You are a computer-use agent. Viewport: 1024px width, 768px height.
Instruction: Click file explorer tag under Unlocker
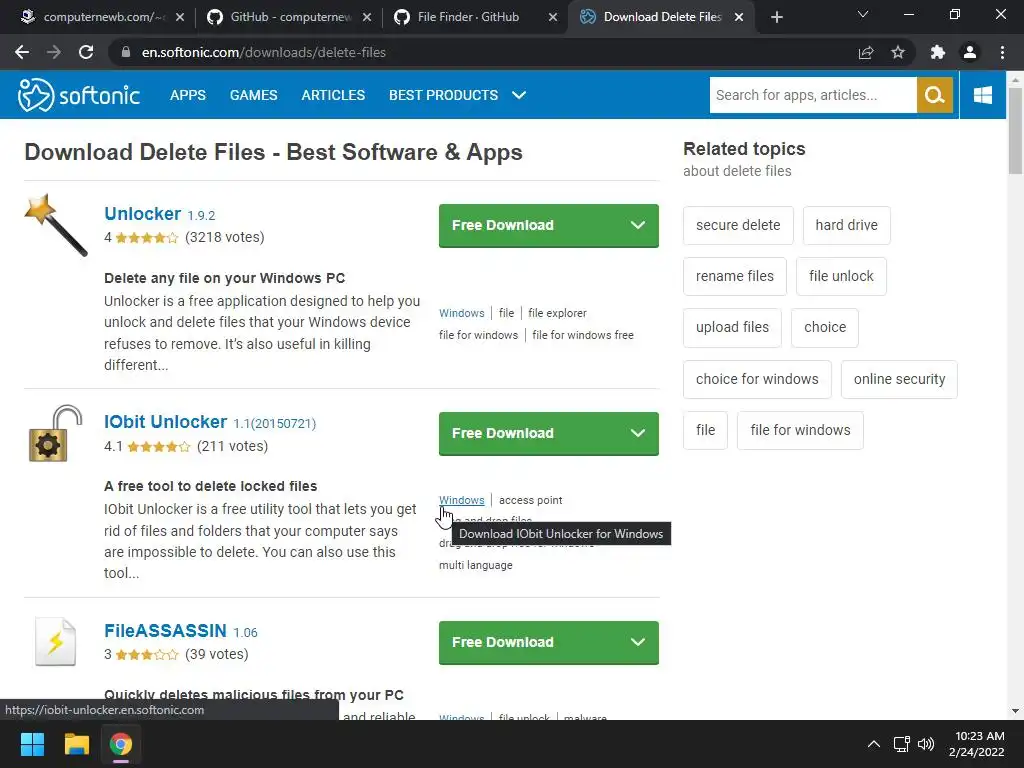pyautogui.click(x=557, y=313)
